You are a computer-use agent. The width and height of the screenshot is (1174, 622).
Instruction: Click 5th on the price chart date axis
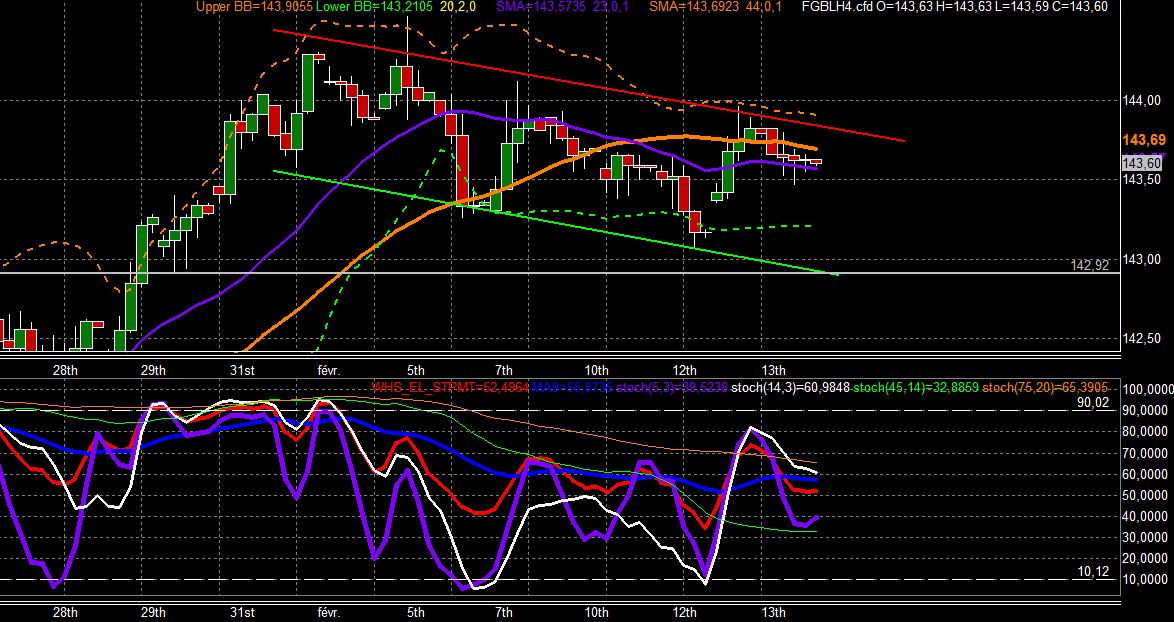pyautogui.click(x=416, y=371)
